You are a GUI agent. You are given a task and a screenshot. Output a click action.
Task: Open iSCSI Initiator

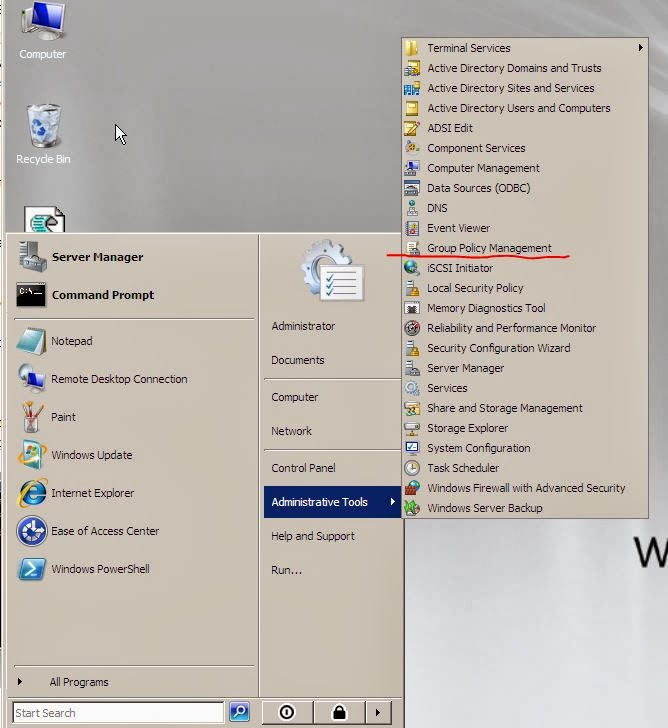tap(525, 268)
